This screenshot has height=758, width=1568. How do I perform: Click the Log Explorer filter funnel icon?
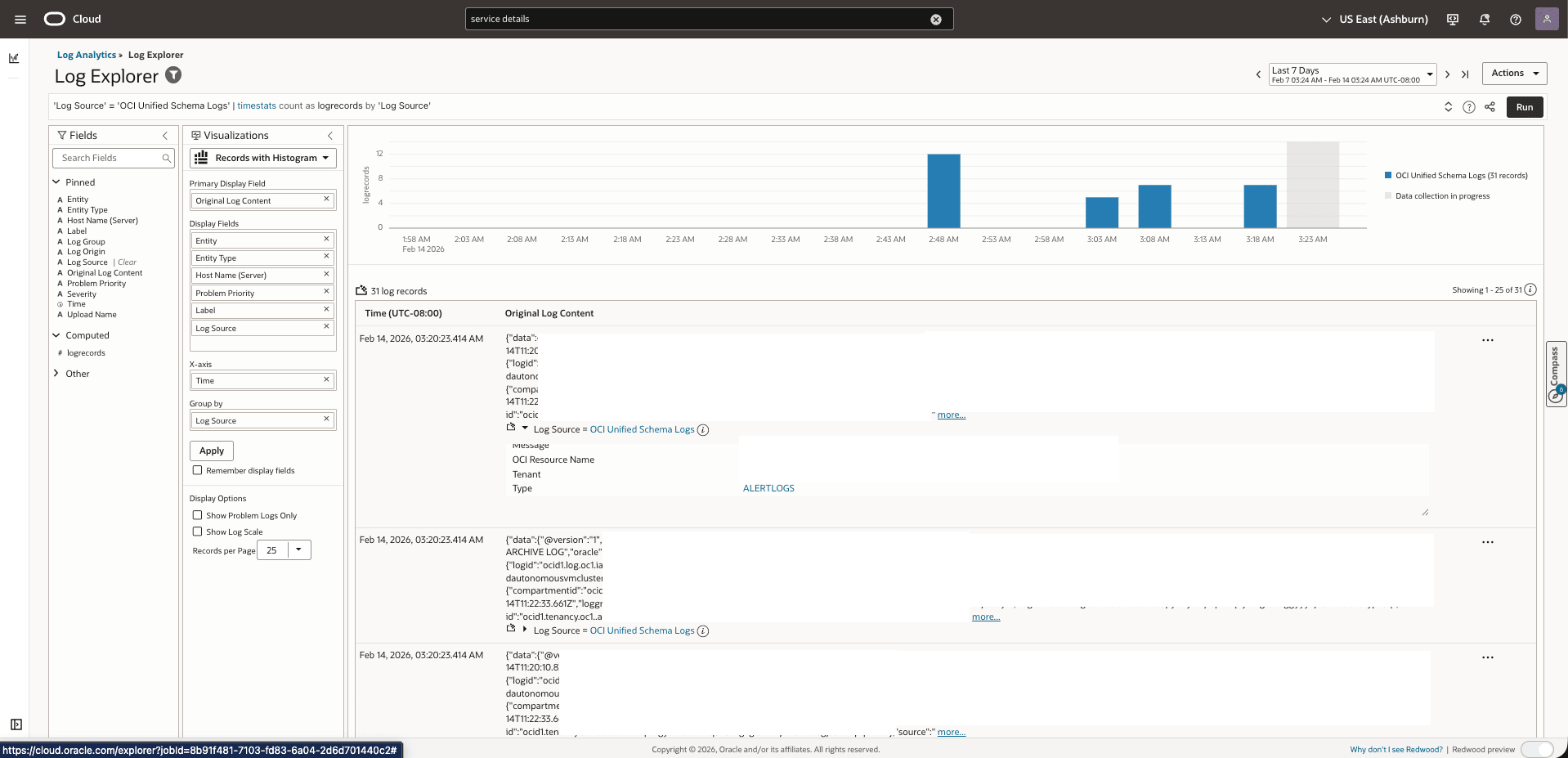click(173, 75)
